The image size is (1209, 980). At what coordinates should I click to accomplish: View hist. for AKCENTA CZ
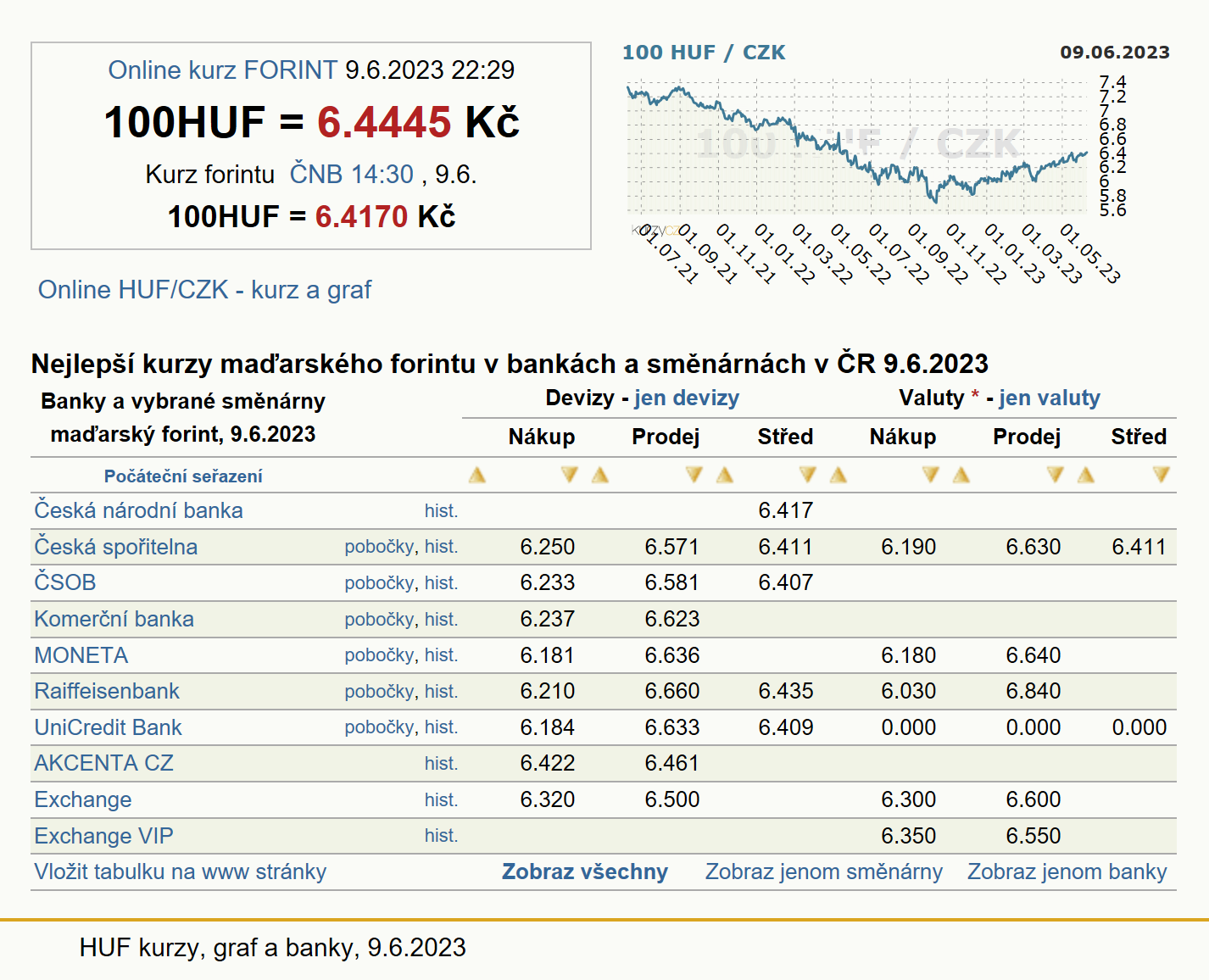[x=441, y=764]
